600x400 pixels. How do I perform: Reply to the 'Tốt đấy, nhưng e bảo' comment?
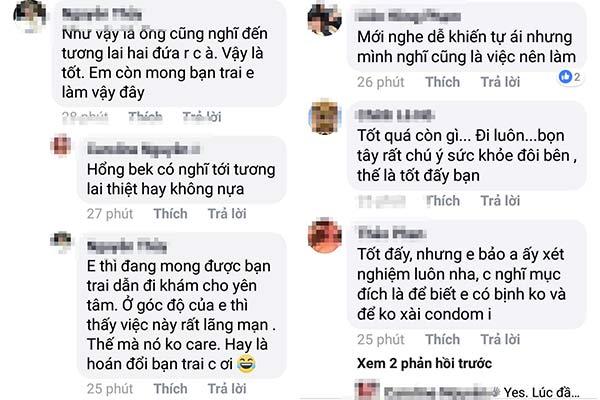(500, 339)
